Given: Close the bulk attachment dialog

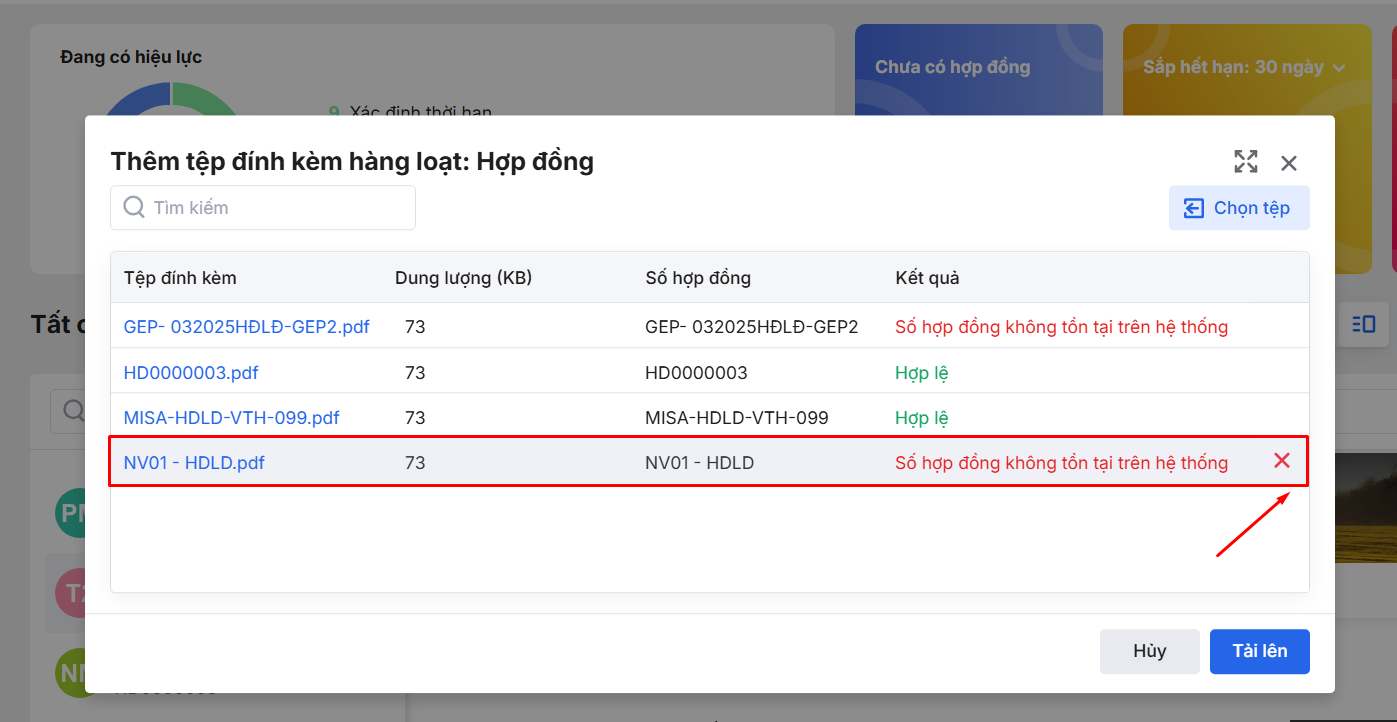Looking at the screenshot, I should 1289,163.
